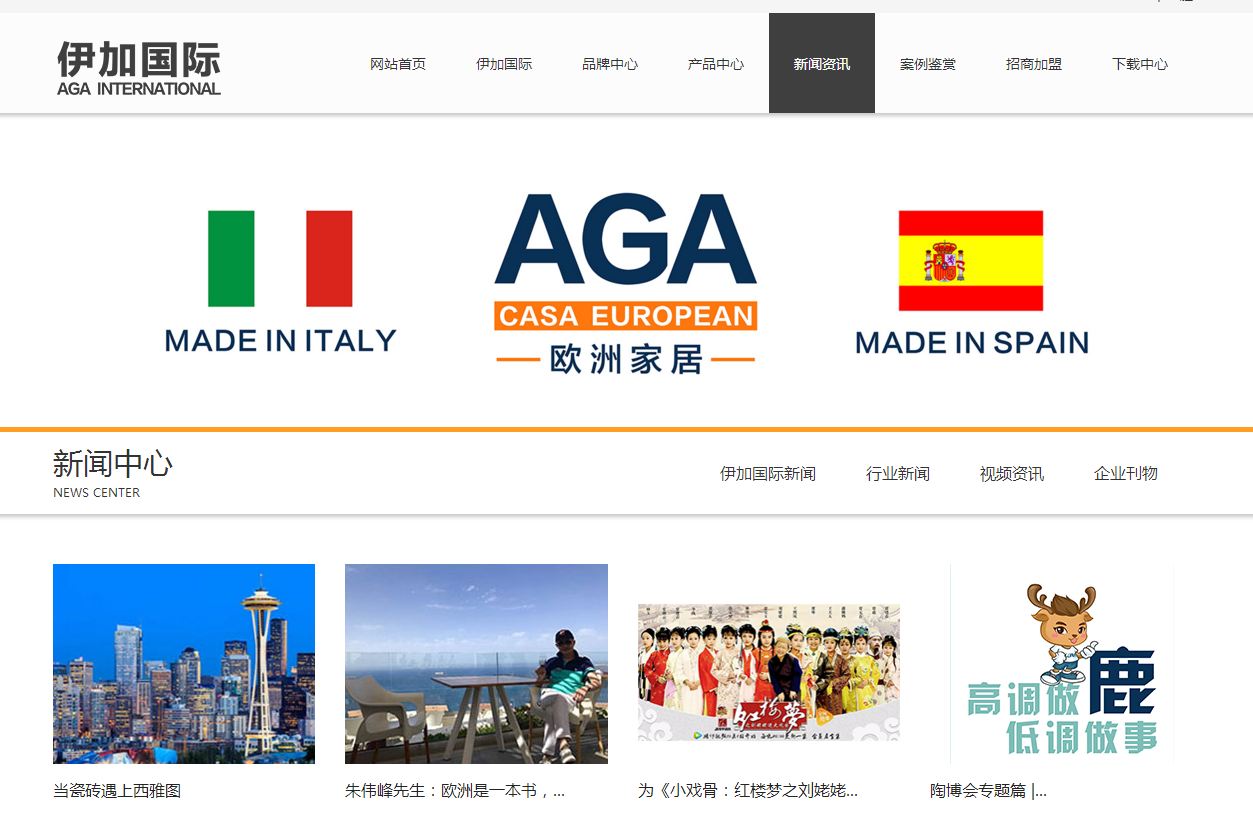The image size is (1253, 817).
Task: Open the deer mascot 高调做鹿 thumbnail
Action: (1062, 664)
